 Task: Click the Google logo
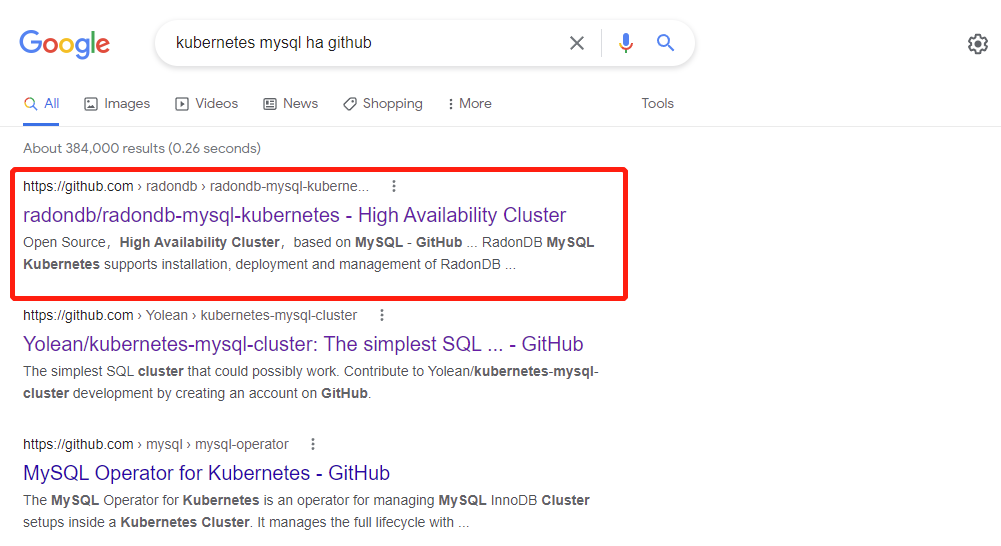[x=65, y=44]
